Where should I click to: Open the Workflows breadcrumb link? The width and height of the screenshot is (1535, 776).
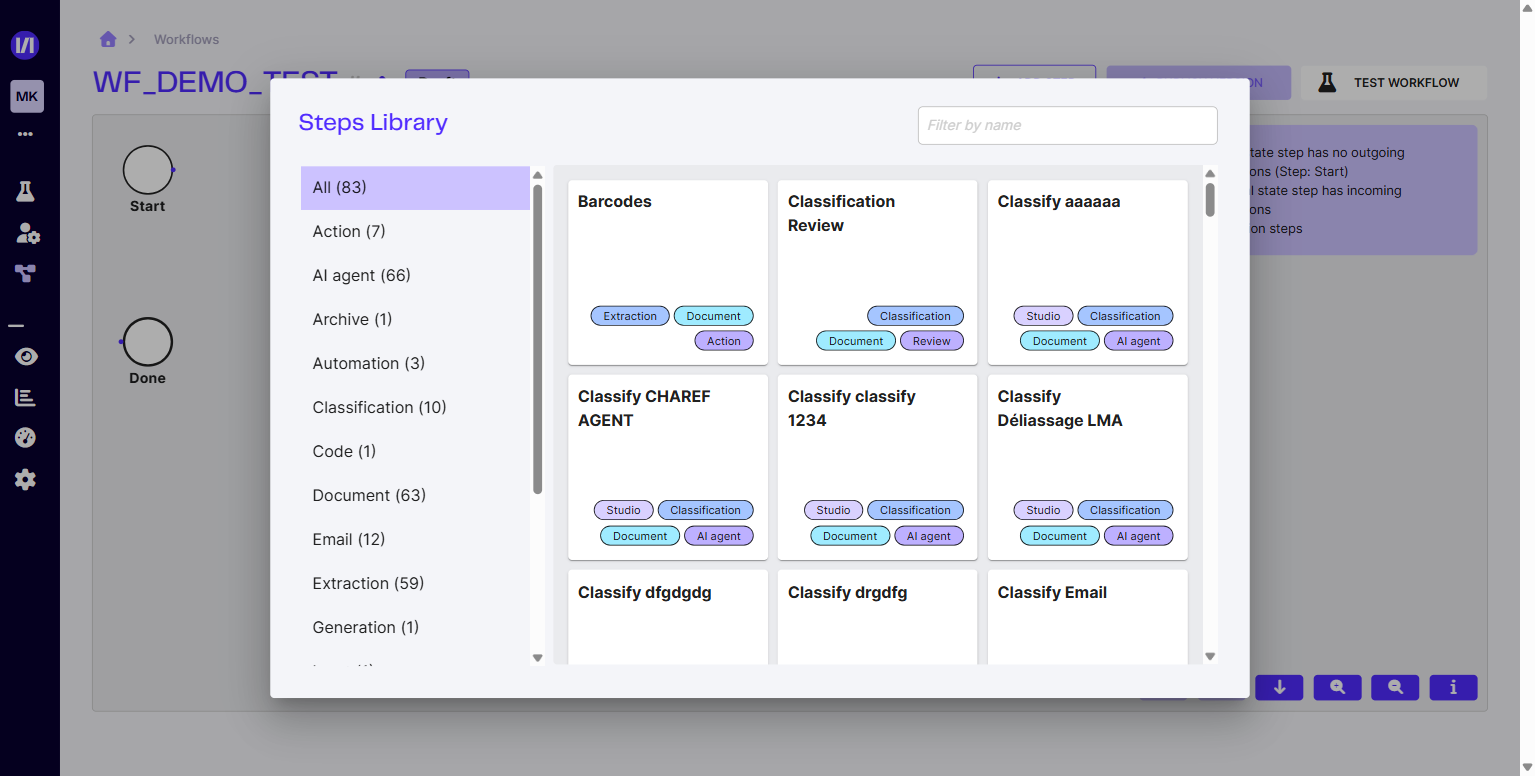[x=186, y=40]
